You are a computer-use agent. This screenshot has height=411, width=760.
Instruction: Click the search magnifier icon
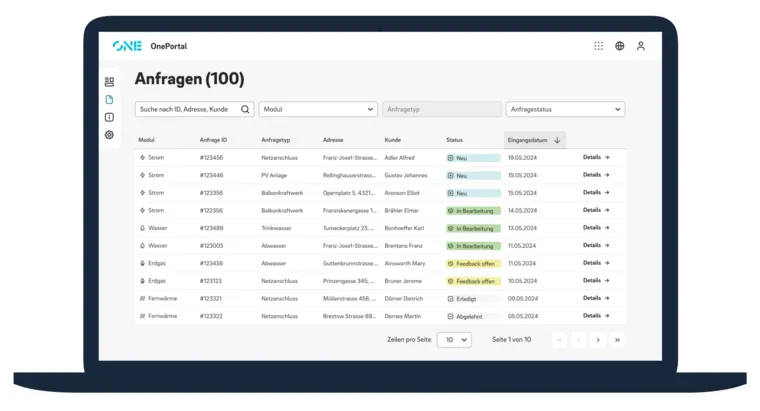245,109
